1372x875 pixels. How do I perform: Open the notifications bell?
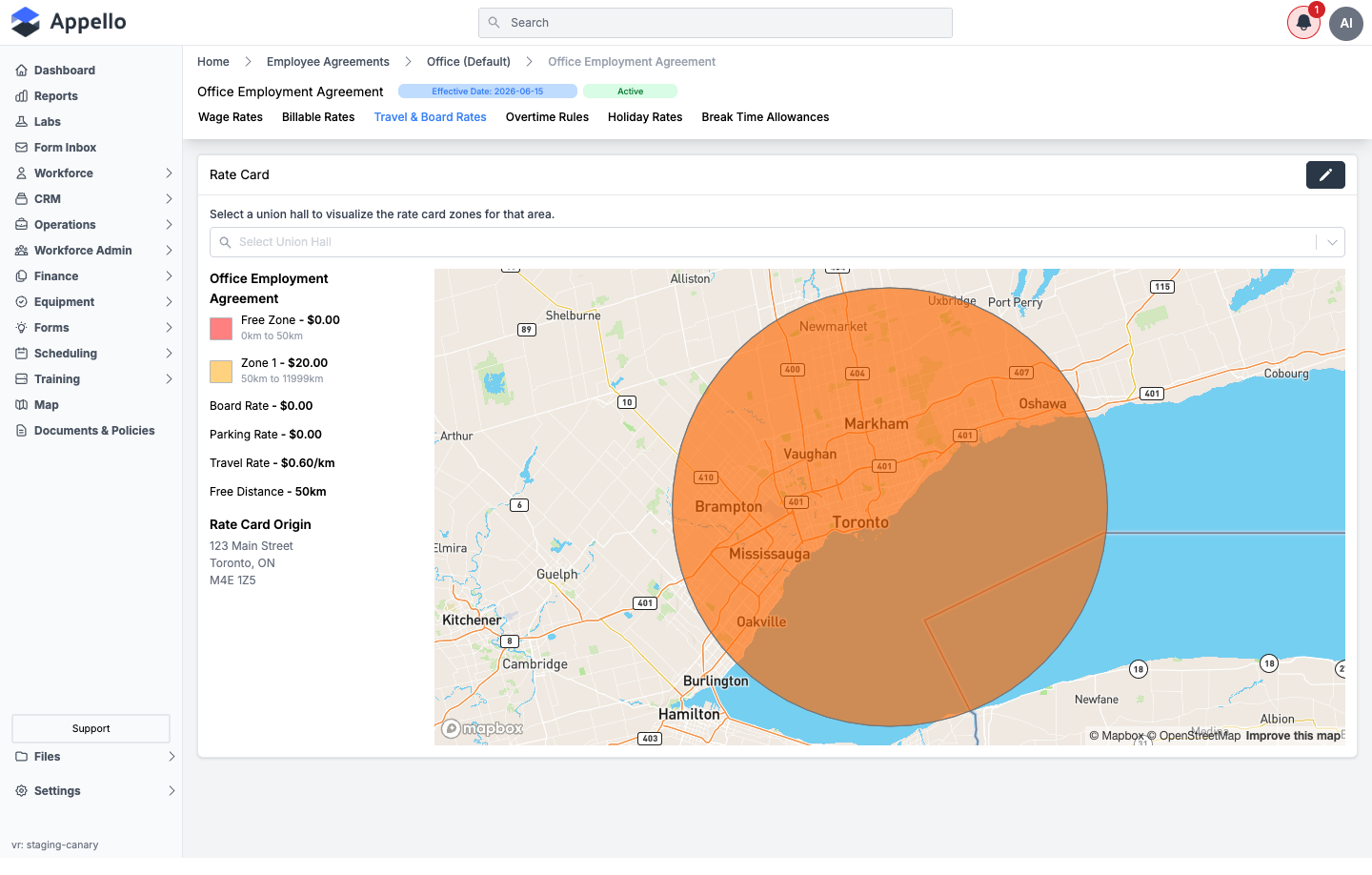click(1303, 23)
